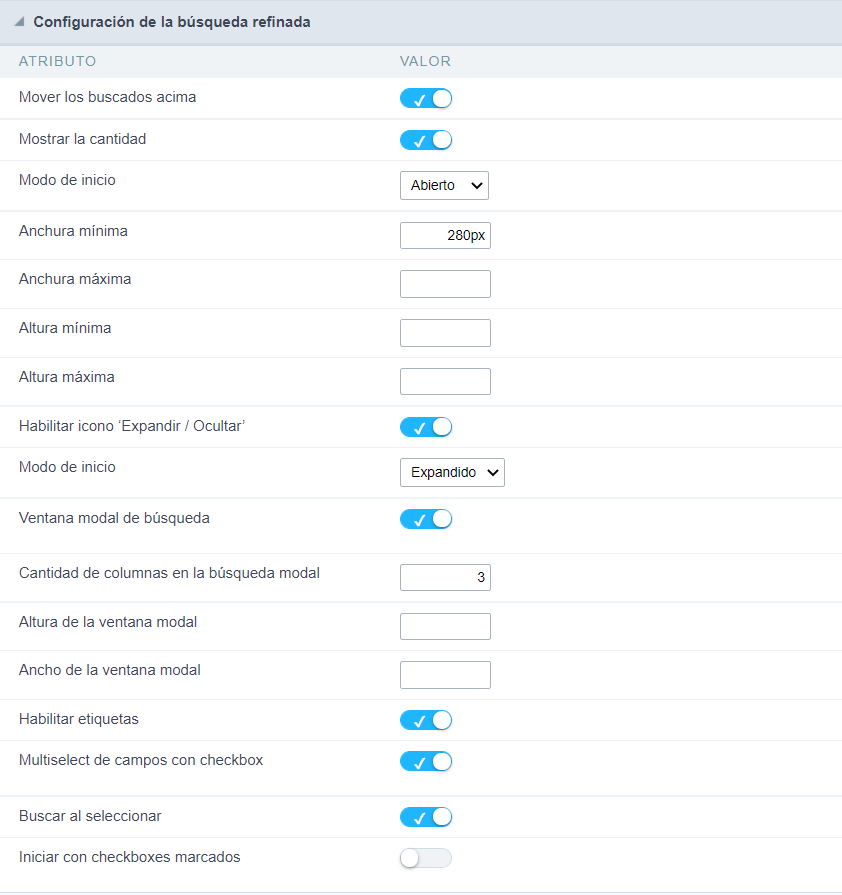Toggle Mostrar la cantidad off
Image resolution: width=842 pixels, height=895 pixels.
coord(426,139)
